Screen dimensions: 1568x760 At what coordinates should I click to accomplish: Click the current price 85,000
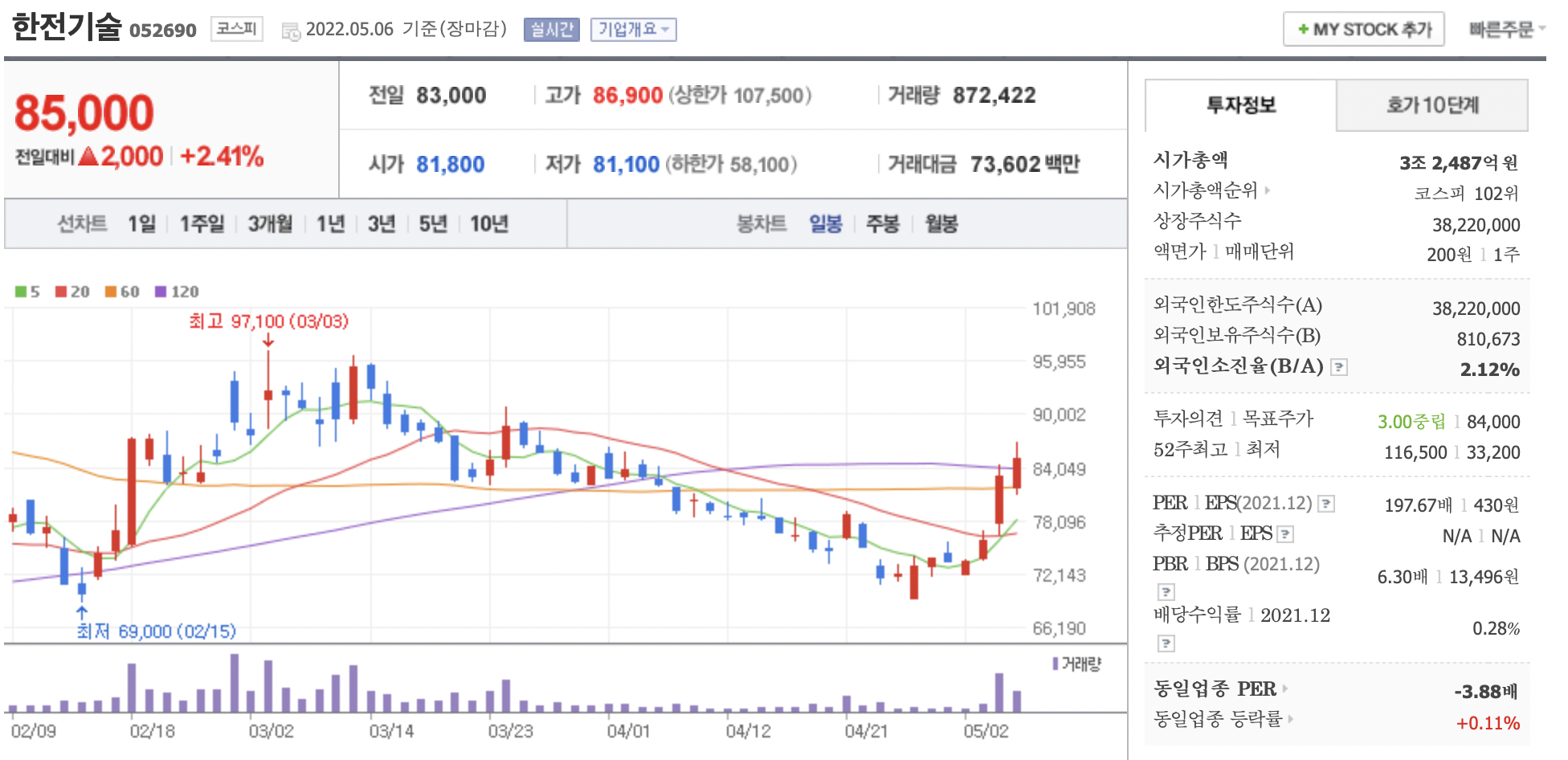pos(84,112)
